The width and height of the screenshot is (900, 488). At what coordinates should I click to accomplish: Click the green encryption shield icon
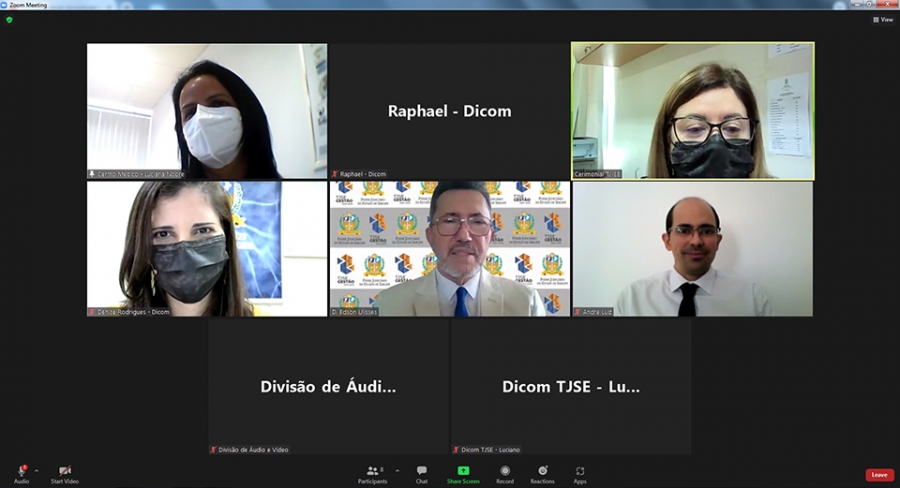pyautogui.click(x=9, y=19)
